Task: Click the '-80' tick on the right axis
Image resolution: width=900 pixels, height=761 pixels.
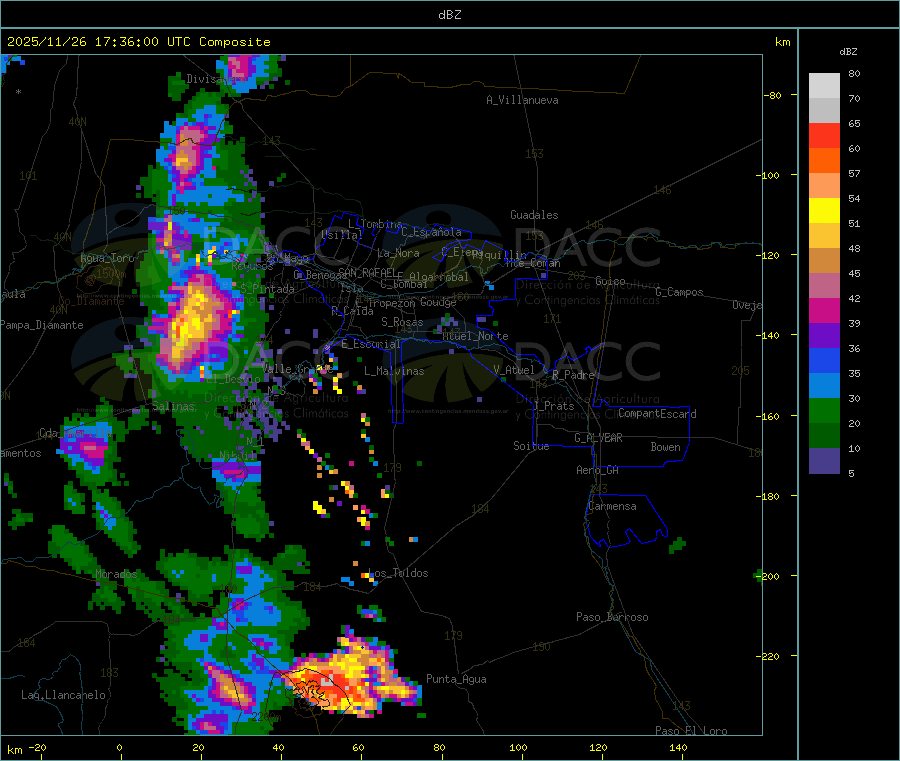Action: click(x=773, y=96)
